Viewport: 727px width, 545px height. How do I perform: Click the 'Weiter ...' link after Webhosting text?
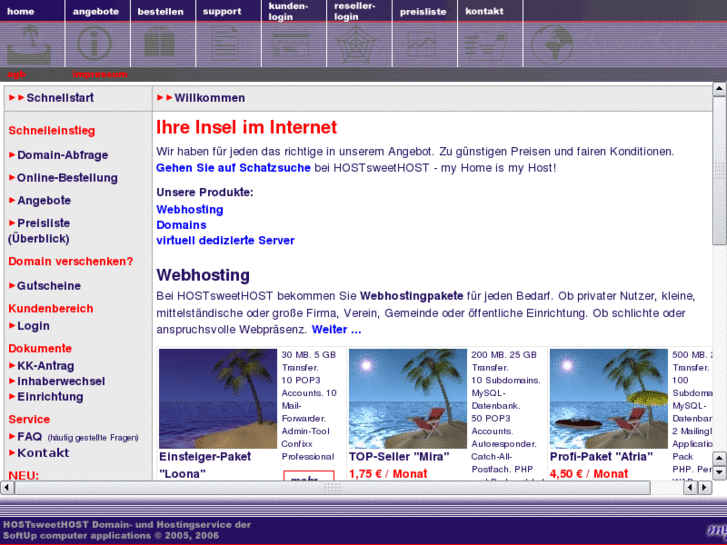[x=336, y=330]
